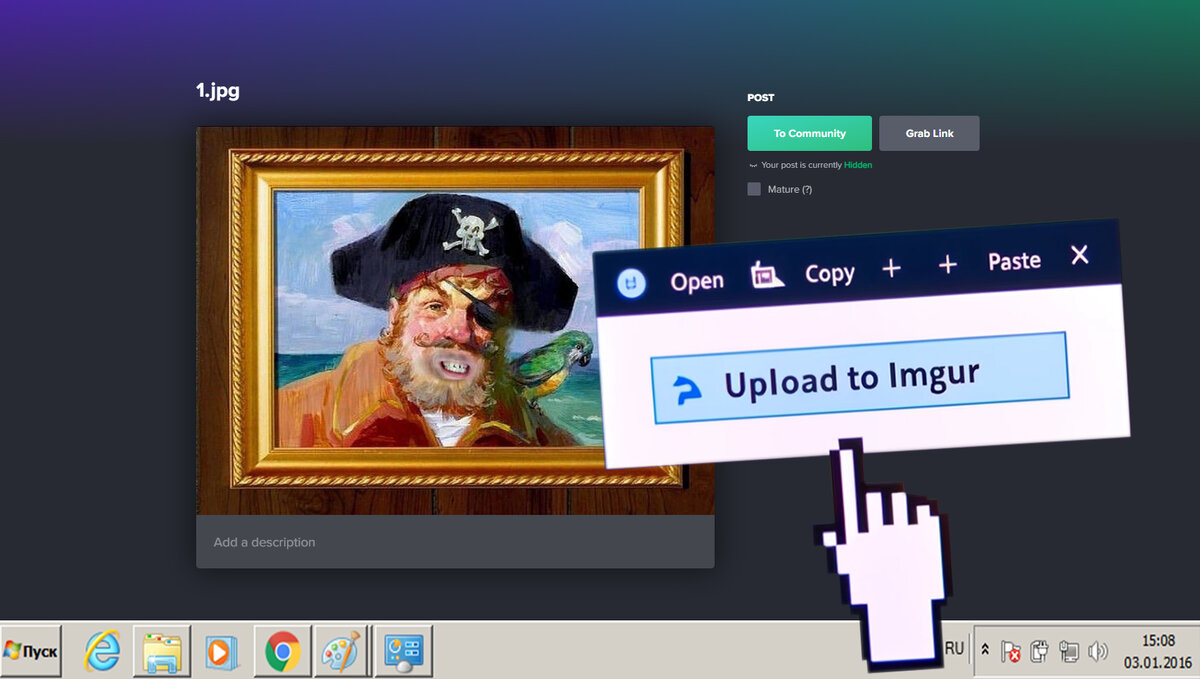This screenshot has height=679, width=1200.
Task: Open Windows Explorer folder icon in taskbar
Action: [161, 652]
